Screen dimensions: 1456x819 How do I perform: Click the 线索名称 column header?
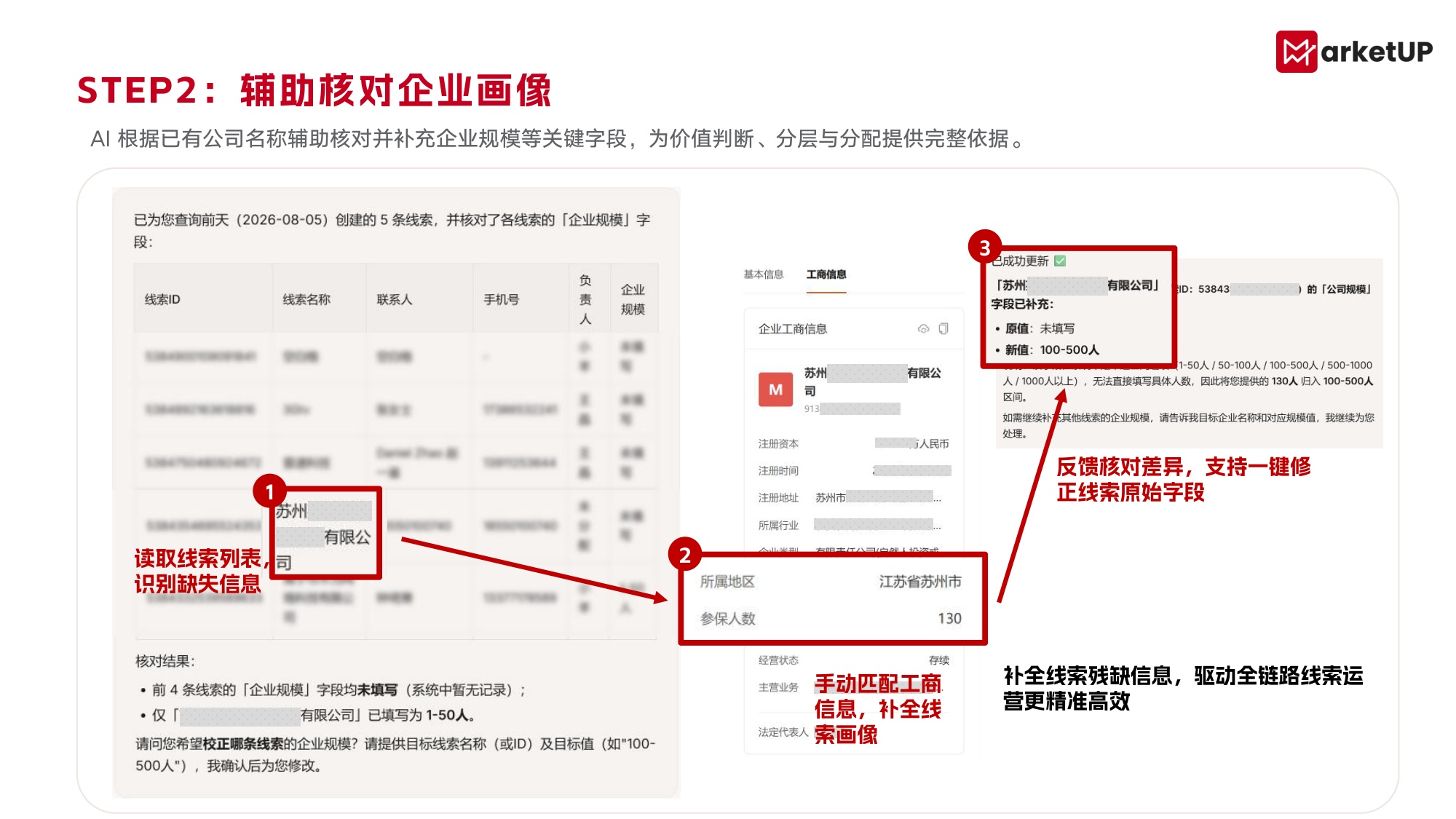click(x=306, y=299)
